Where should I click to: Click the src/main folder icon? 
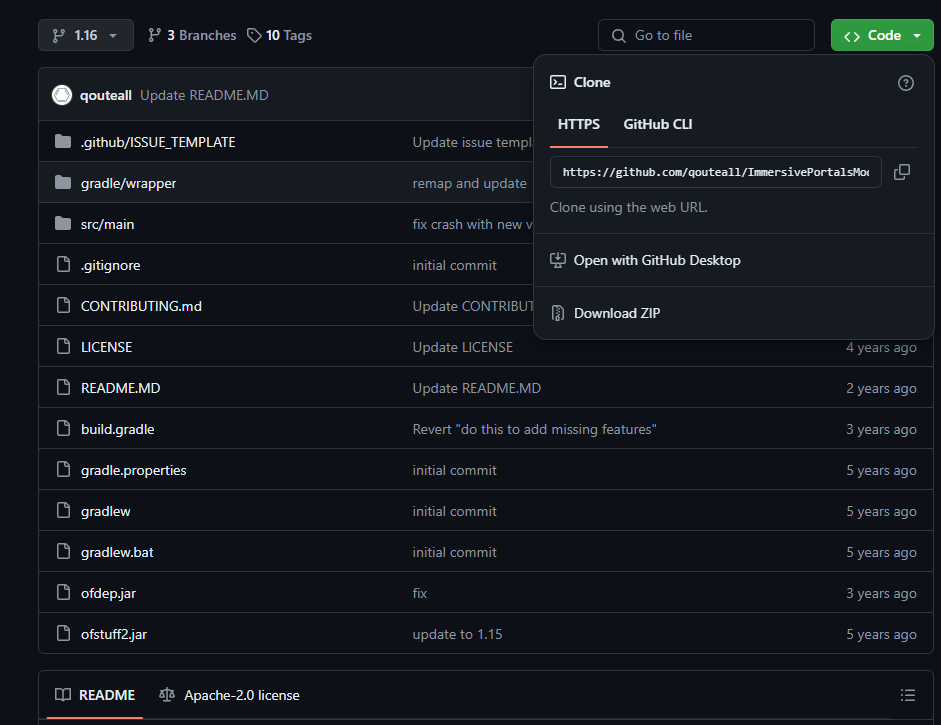tap(63, 224)
